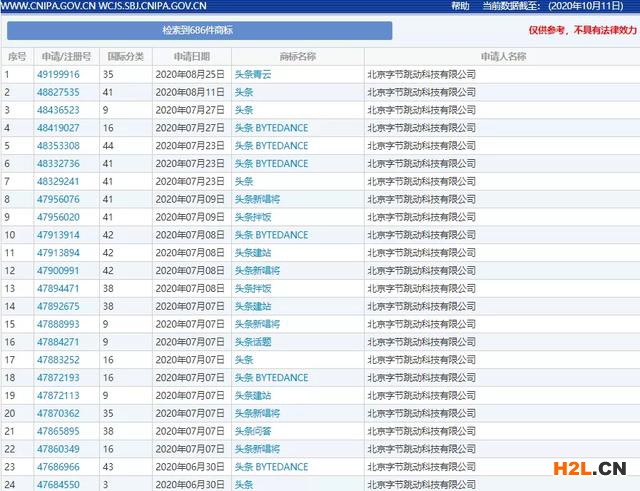Open the 帮助 help link
This screenshot has height=491, width=640.
pyautogui.click(x=460, y=6)
